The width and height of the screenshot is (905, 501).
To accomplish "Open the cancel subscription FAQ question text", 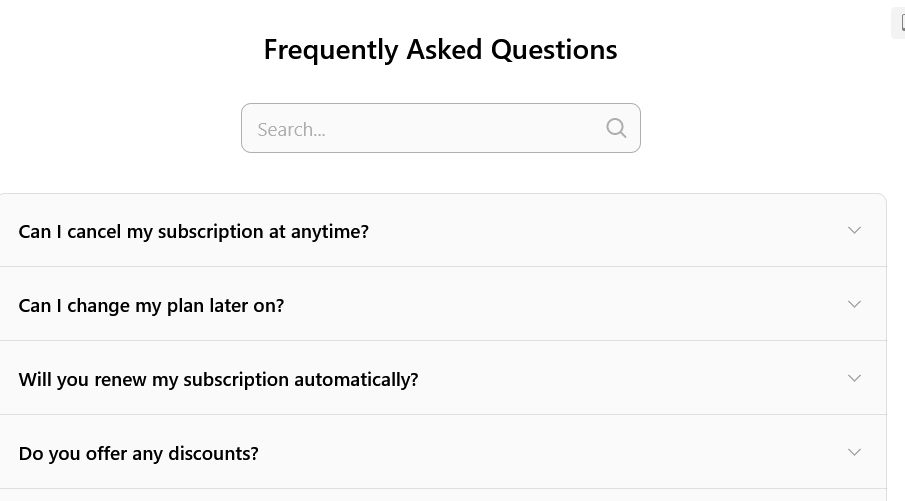I will (193, 231).
